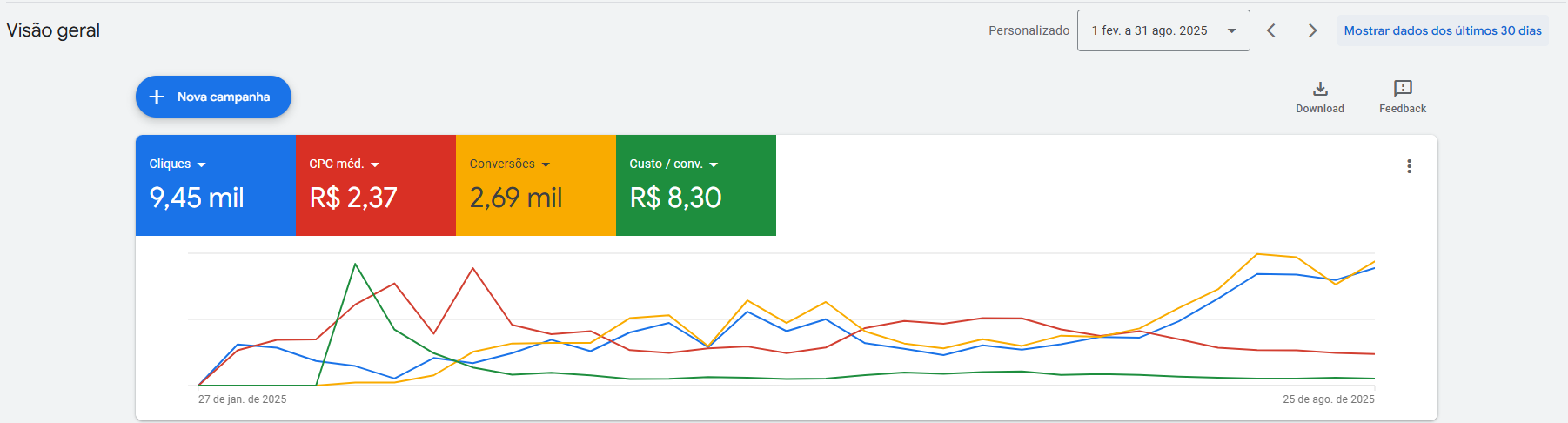The height and width of the screenshot is (423, 1568).
Task: Open the Feedback icon
Action: tap(1403, 89)
